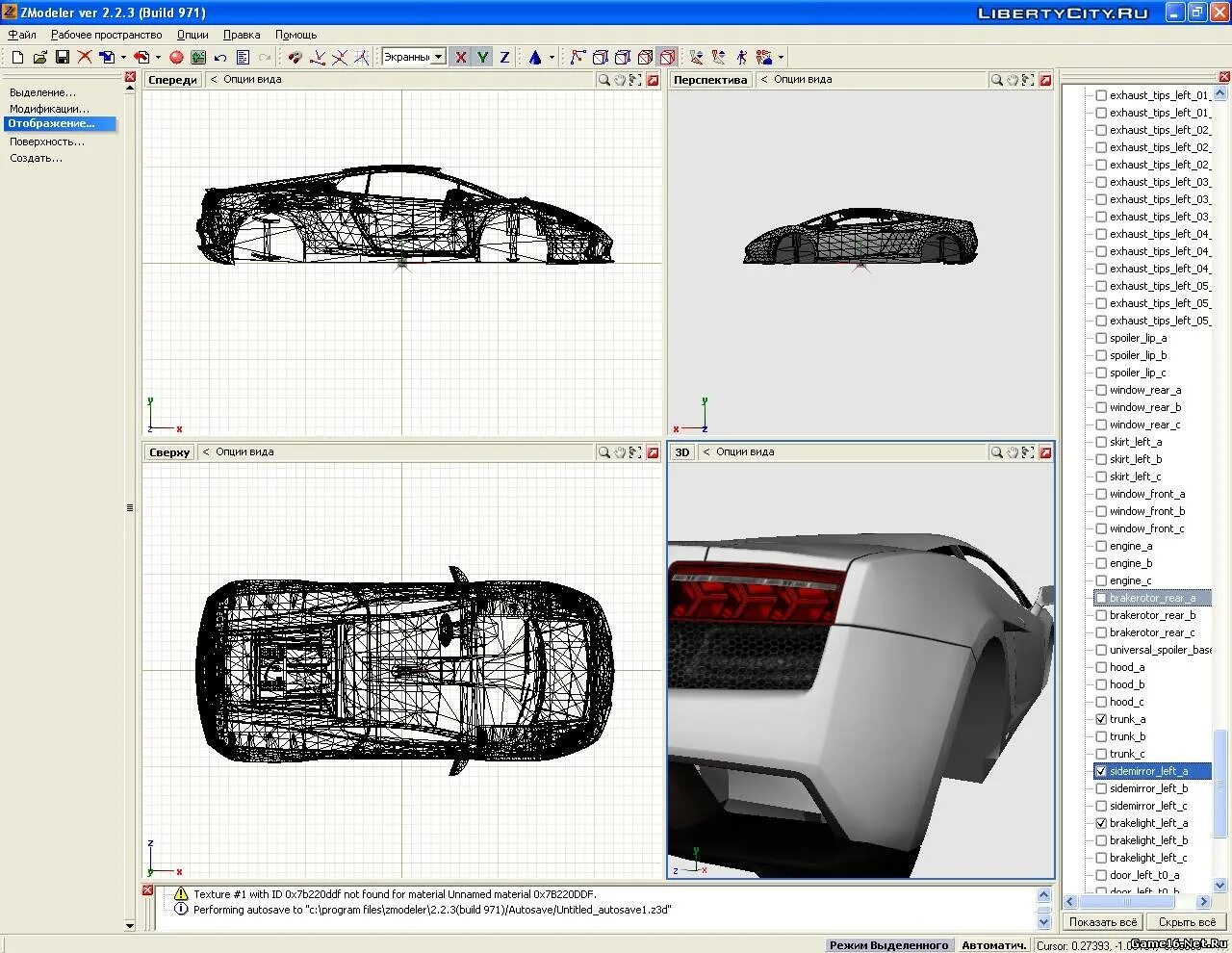Open the Файл menu
This screenshot has height=953, width=1232.
(x=22, y=35)
